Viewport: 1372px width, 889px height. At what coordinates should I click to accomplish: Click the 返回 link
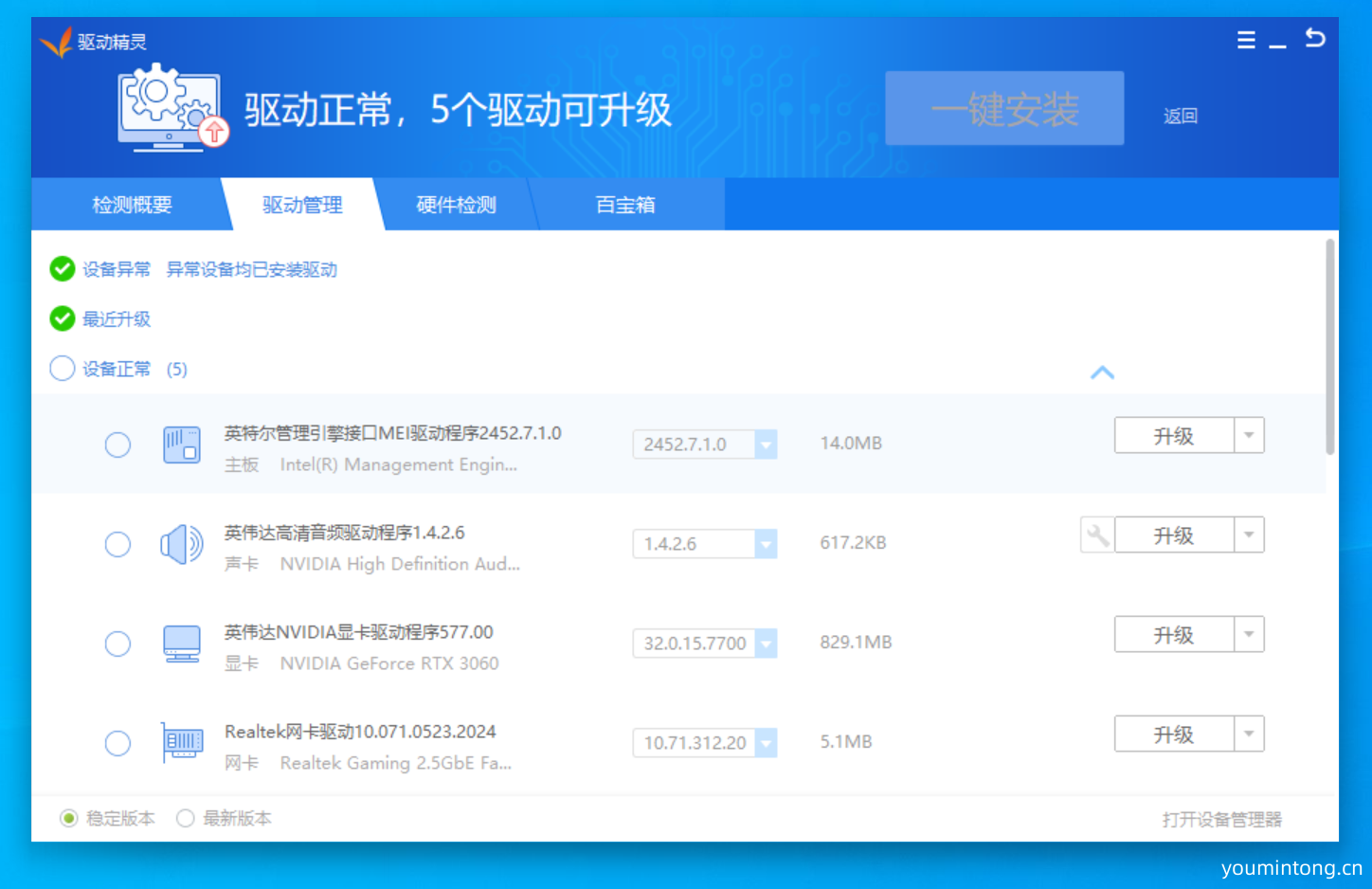click(1181, 116)
